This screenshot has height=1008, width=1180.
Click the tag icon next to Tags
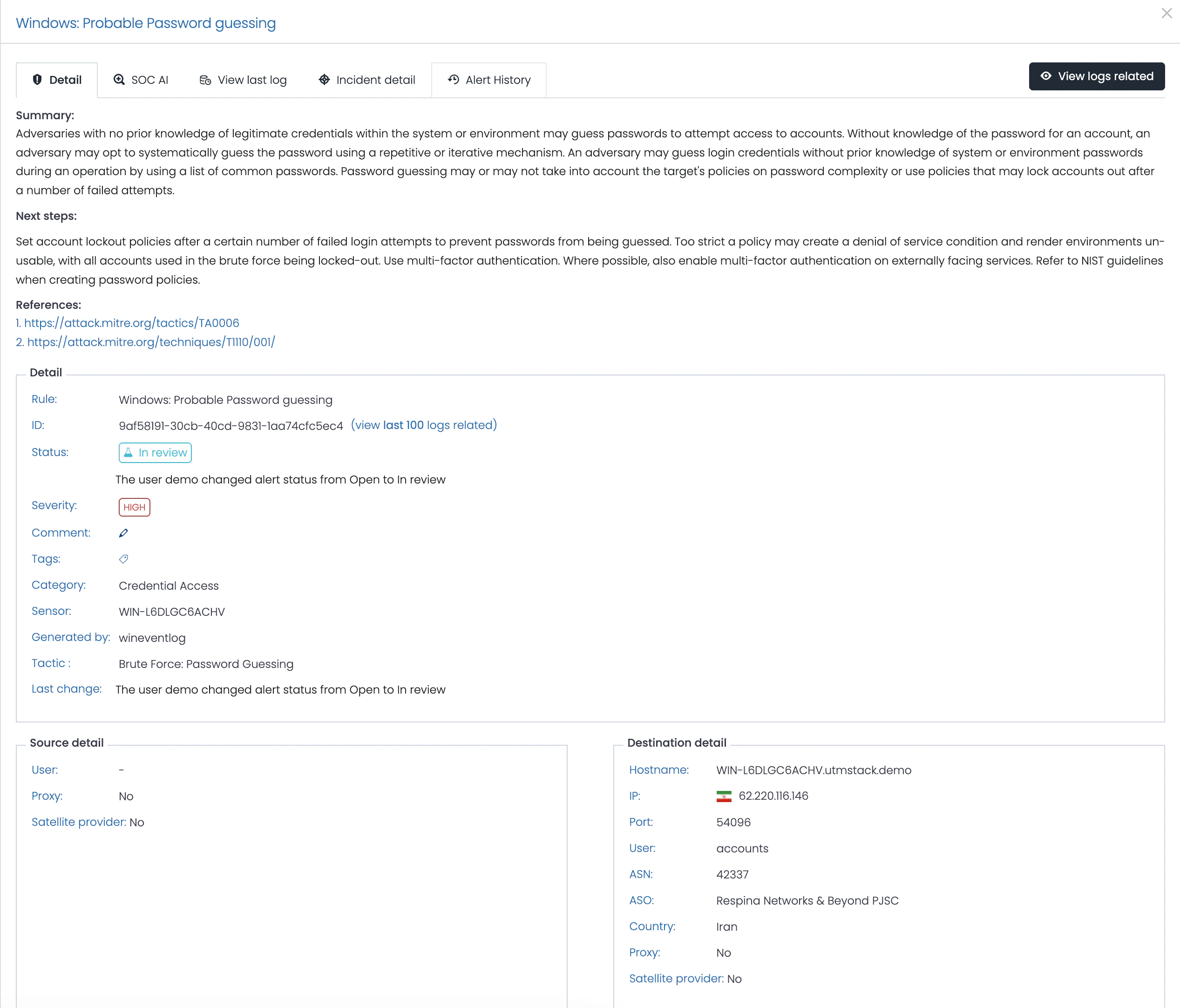tap(123, 559)
